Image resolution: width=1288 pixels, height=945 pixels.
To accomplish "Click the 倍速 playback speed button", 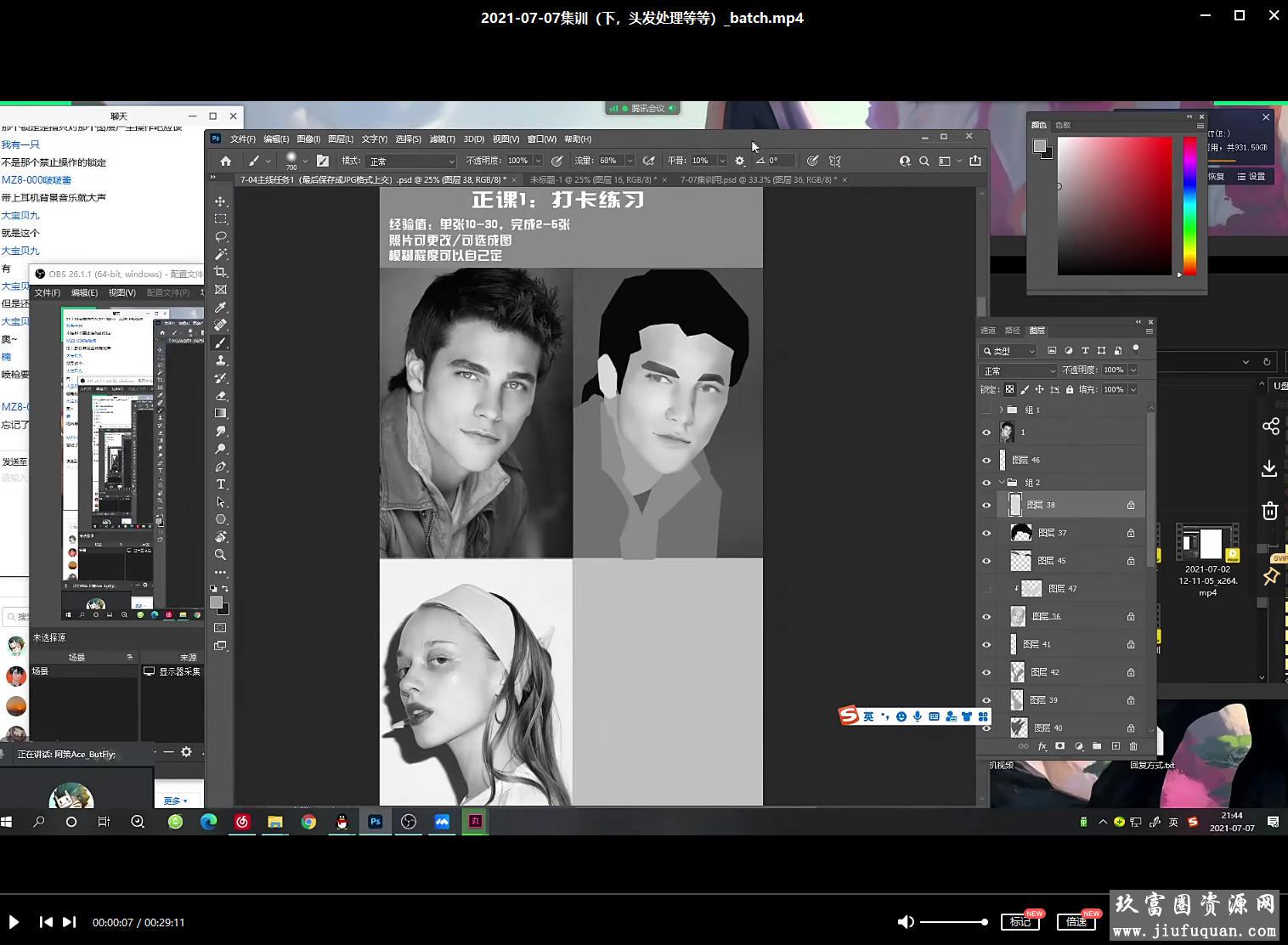I will (1076, 922).
